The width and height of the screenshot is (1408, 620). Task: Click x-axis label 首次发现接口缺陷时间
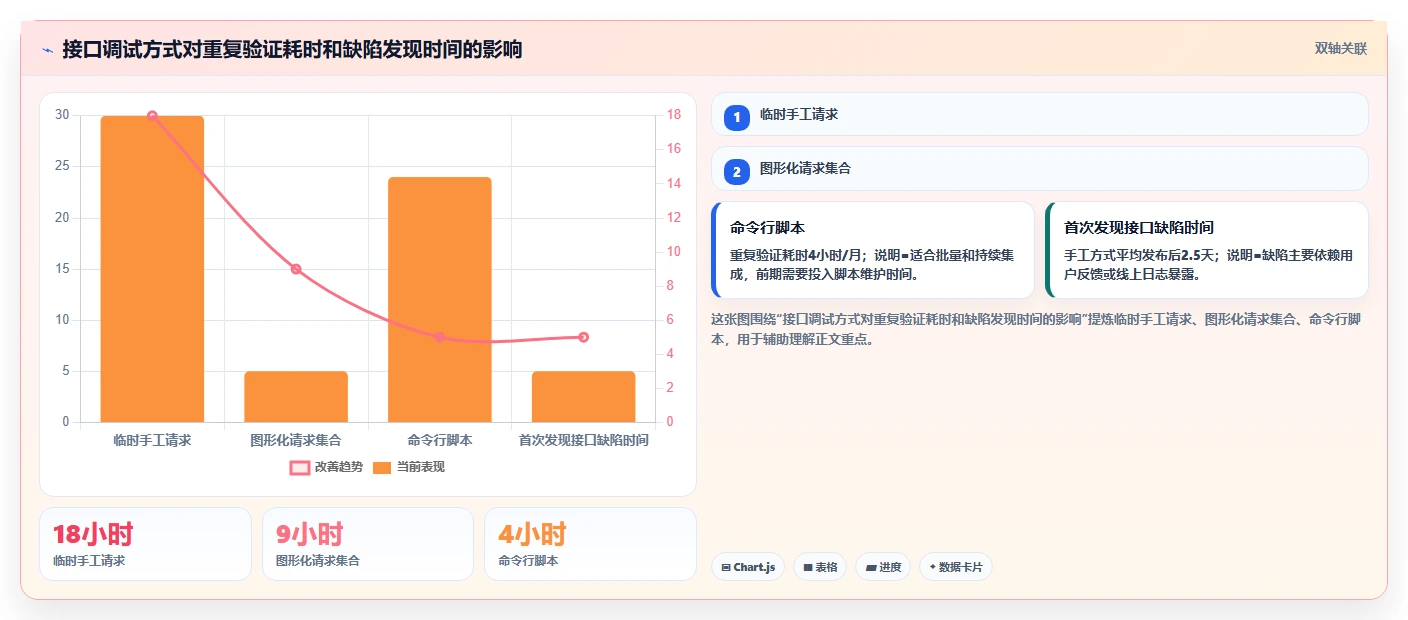coord(583,440)
